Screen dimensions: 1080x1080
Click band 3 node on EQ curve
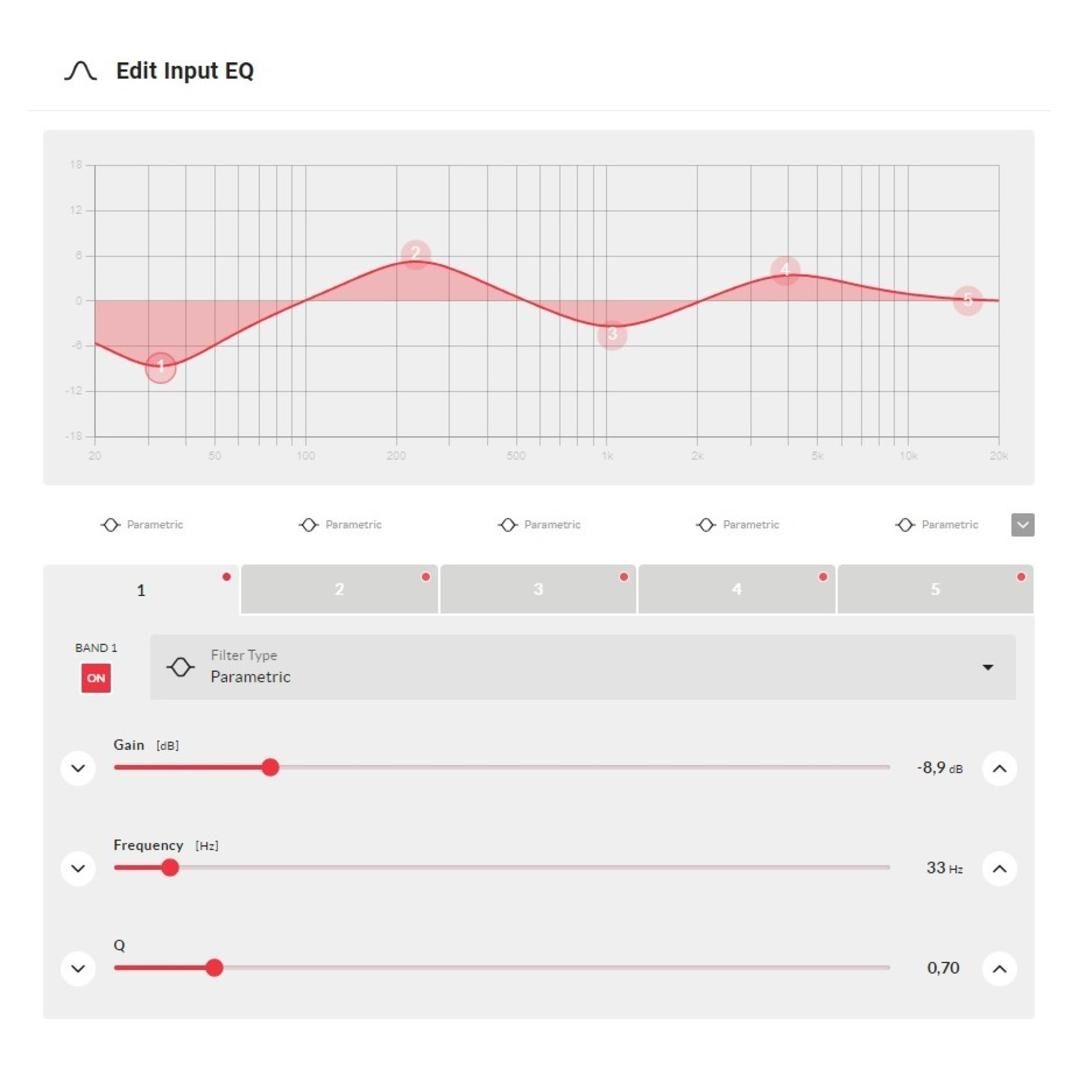coord(612,335)
